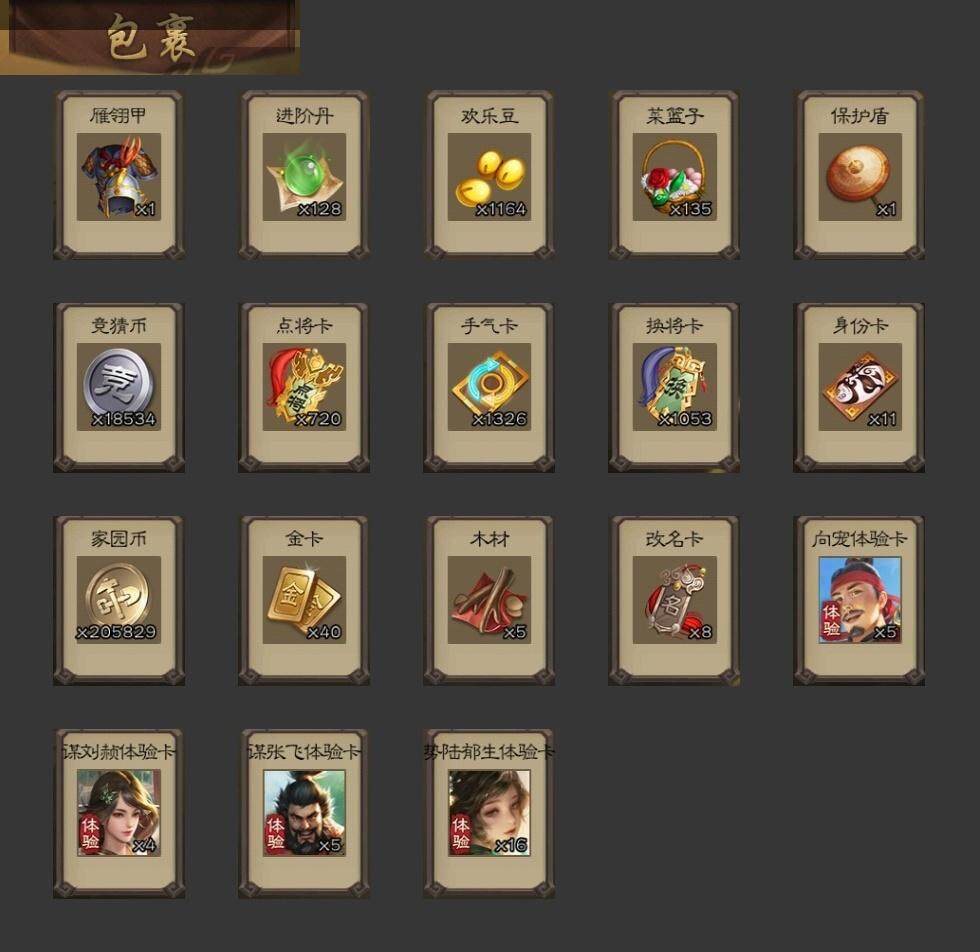The width and height of the screenshot is (980, 952).
Task: Select the 谋刘赪体验卡 female portrait
Action: coord(119,813)
